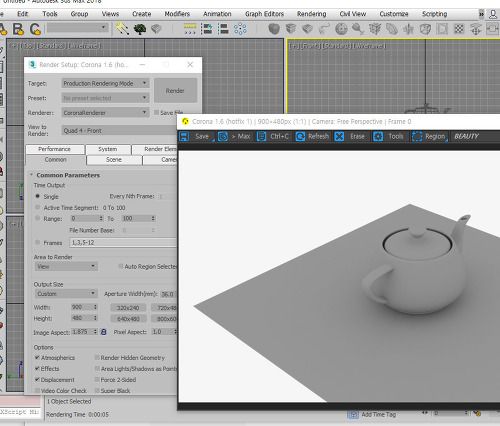
Task: Select the Range radio button
Action: coord(38,218)
